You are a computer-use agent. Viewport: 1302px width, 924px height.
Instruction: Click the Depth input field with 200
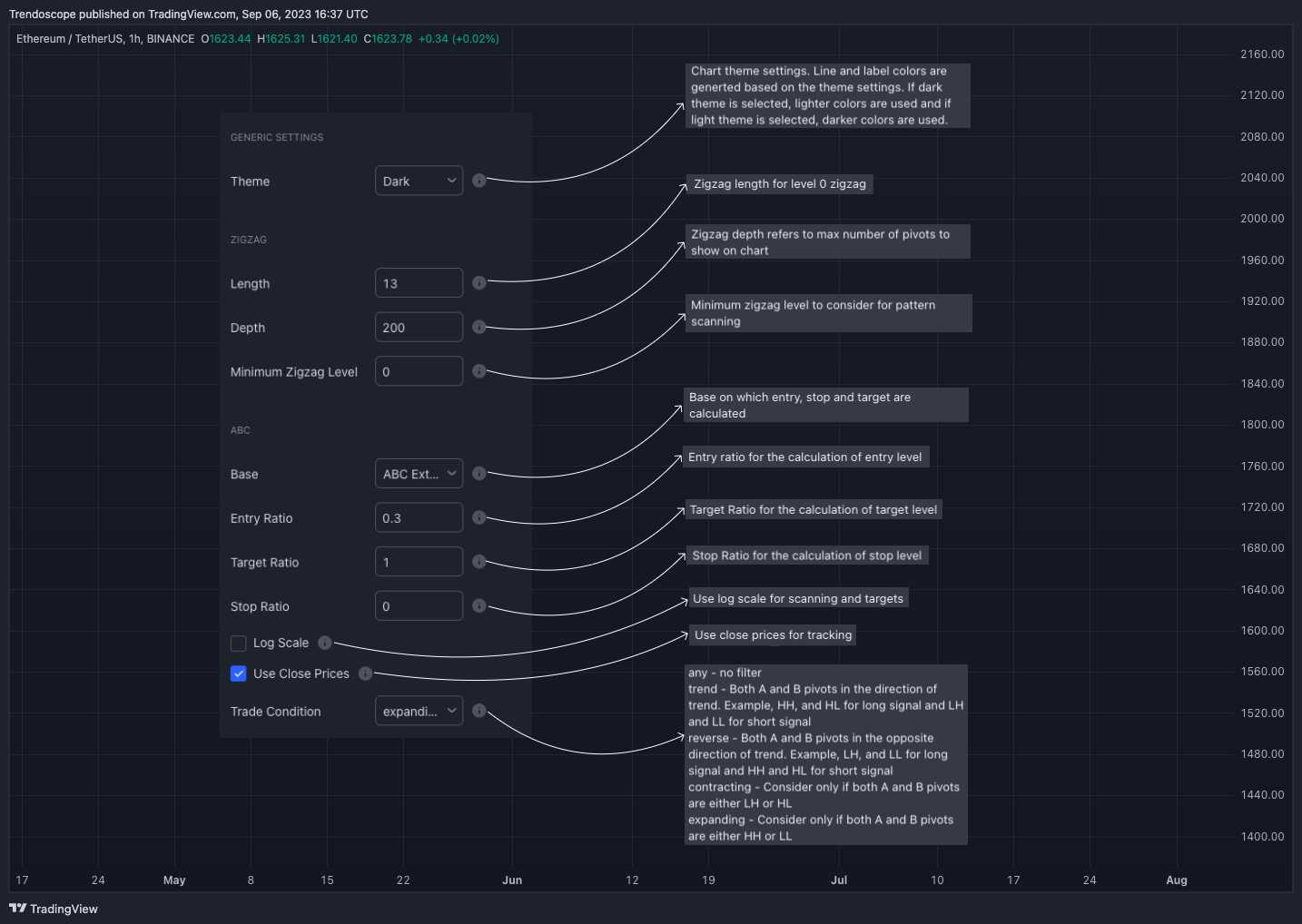coord(419,327)
